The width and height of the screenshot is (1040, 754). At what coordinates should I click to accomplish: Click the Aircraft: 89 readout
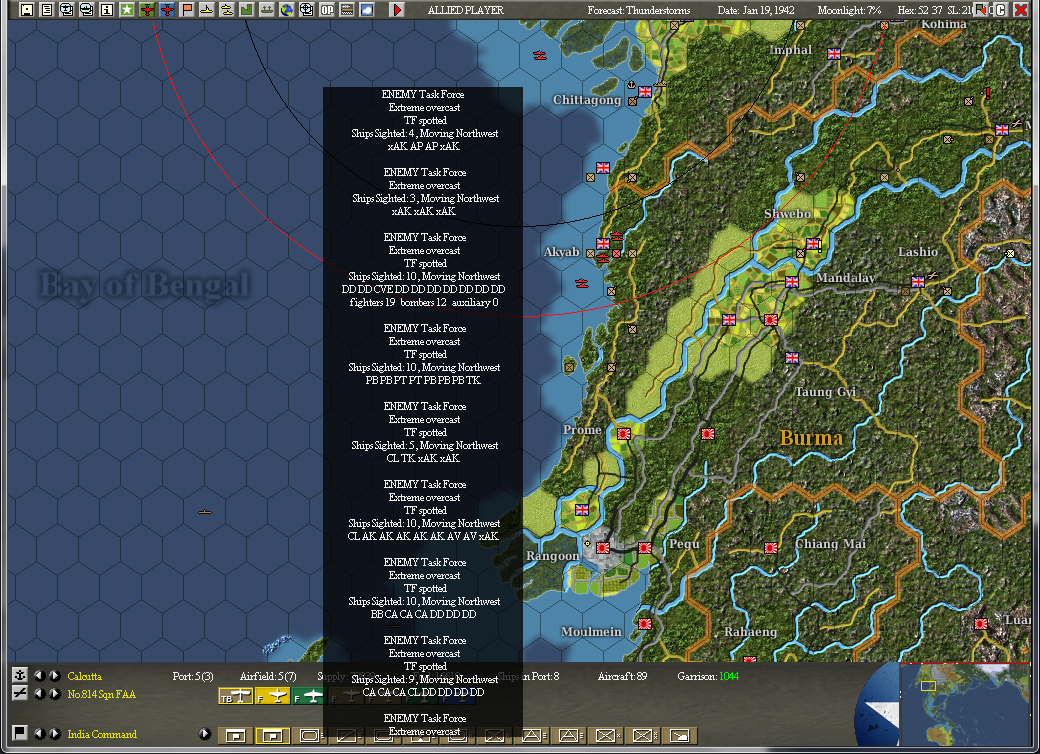622,676
